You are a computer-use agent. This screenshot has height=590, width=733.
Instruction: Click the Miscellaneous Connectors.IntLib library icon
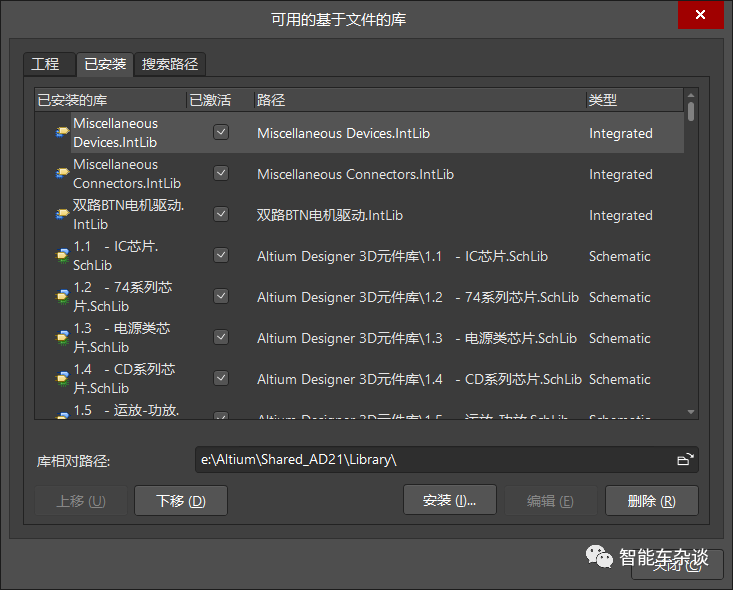62,173
